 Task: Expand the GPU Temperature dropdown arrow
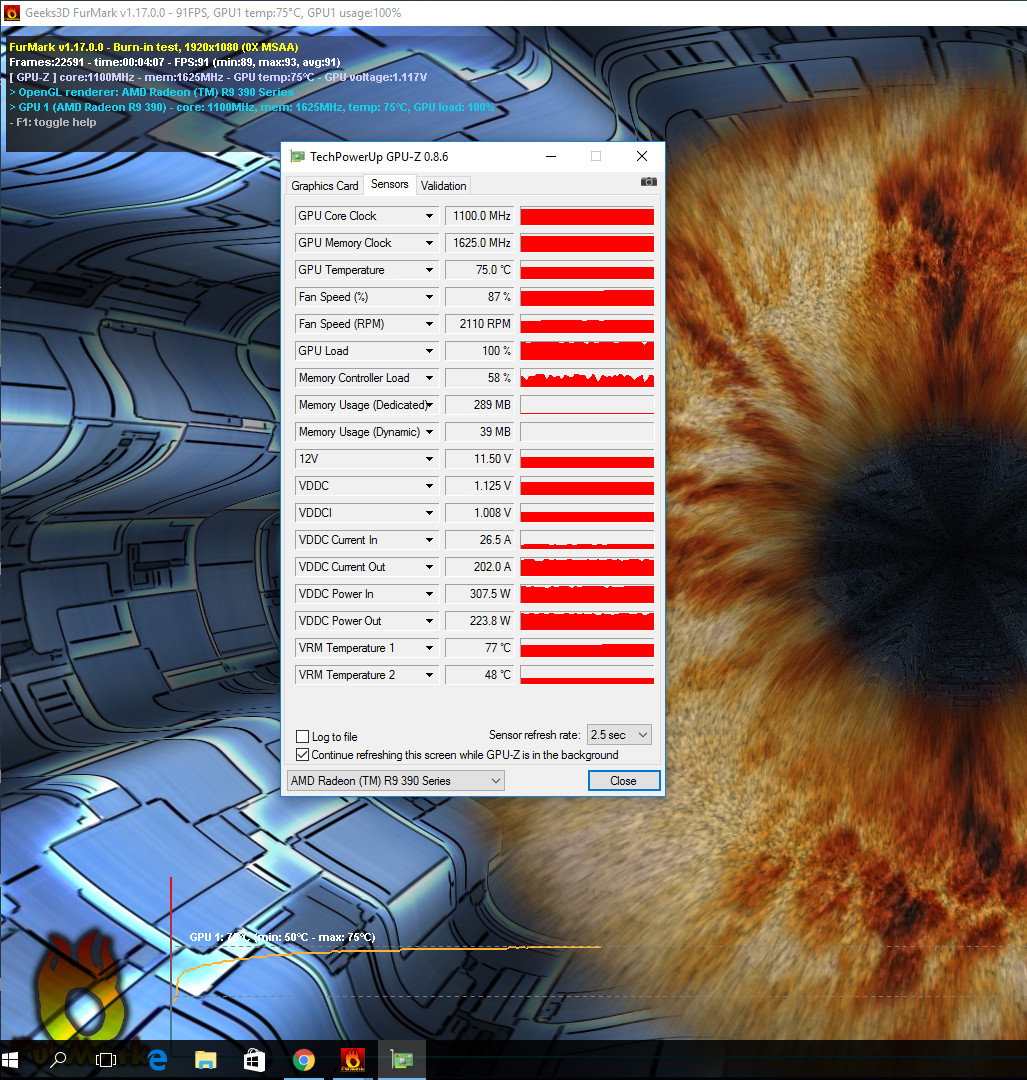[x=429, y=270]
